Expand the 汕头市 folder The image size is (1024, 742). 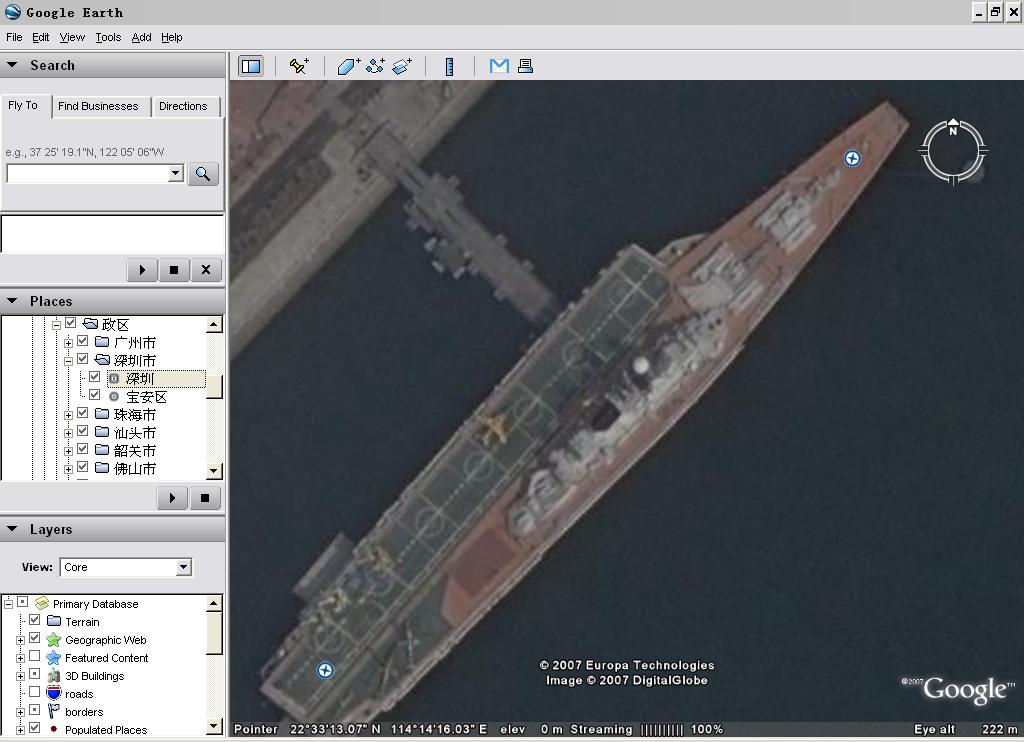pos(68,433)
